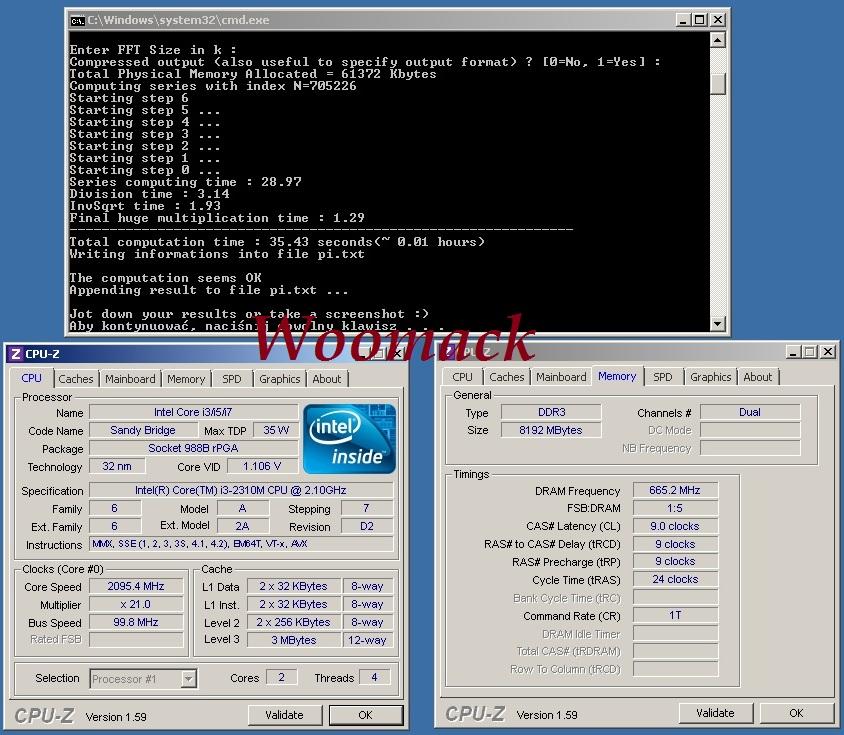Click the Command Rate value 1T
The height and width of the screenshot is (735, 844).
click(x=675, y=615)
